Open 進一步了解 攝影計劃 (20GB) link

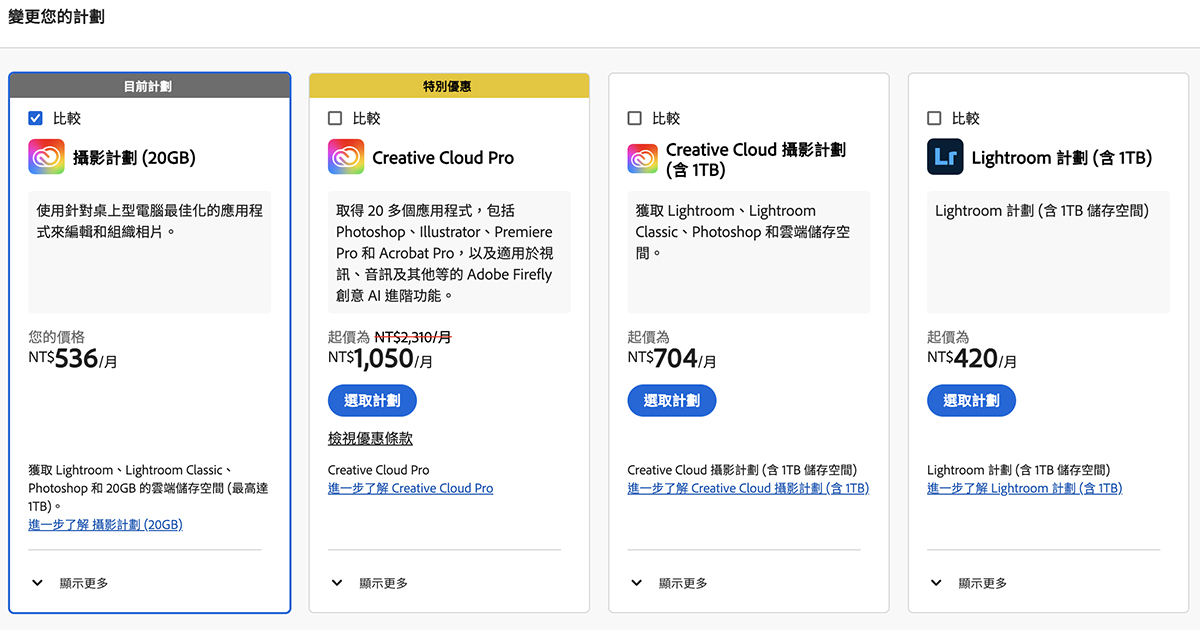click(105, 524)
